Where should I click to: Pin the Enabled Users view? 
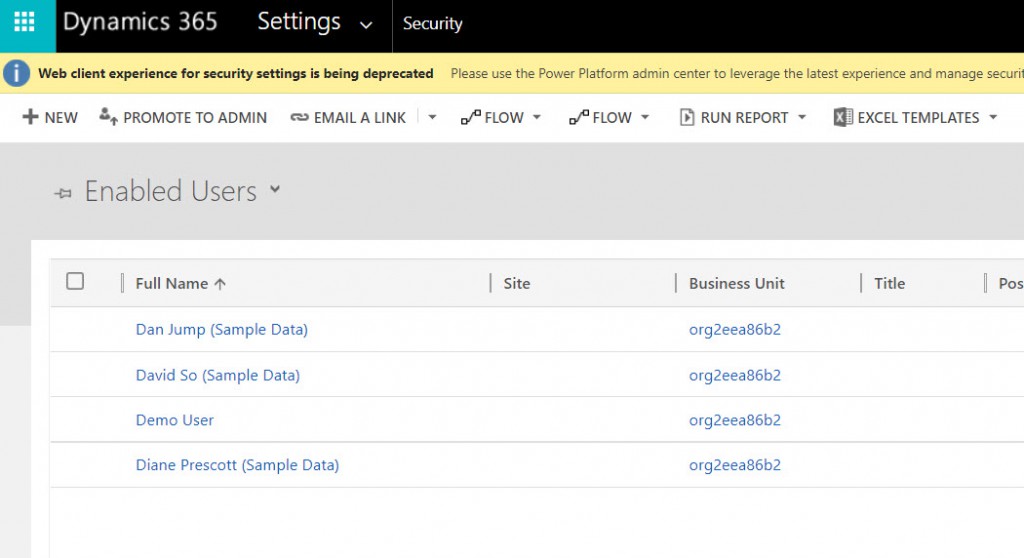pos(63,193)
